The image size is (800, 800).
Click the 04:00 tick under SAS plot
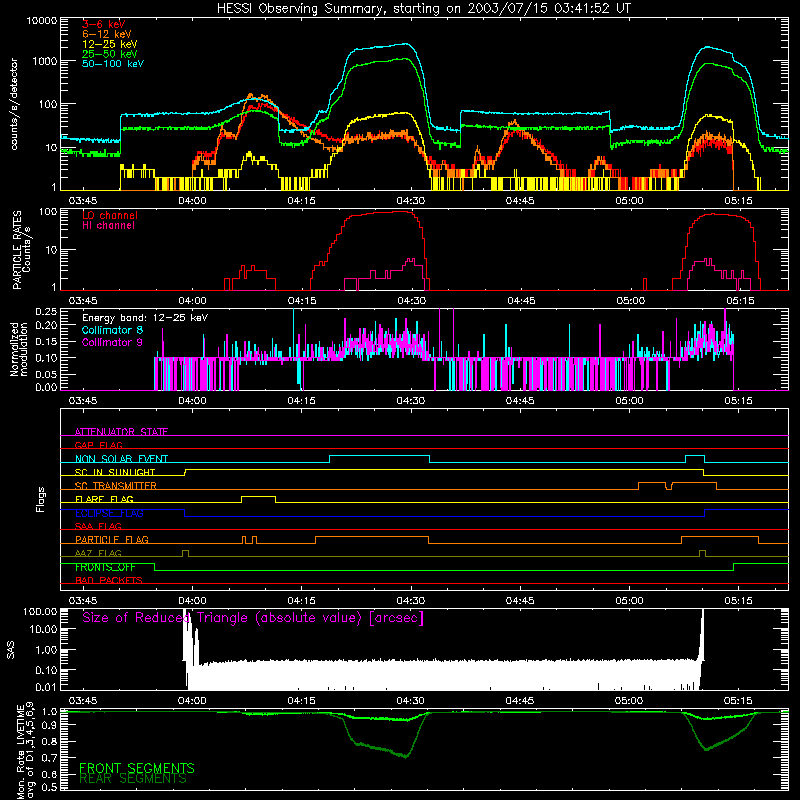[x=192, y=701]
